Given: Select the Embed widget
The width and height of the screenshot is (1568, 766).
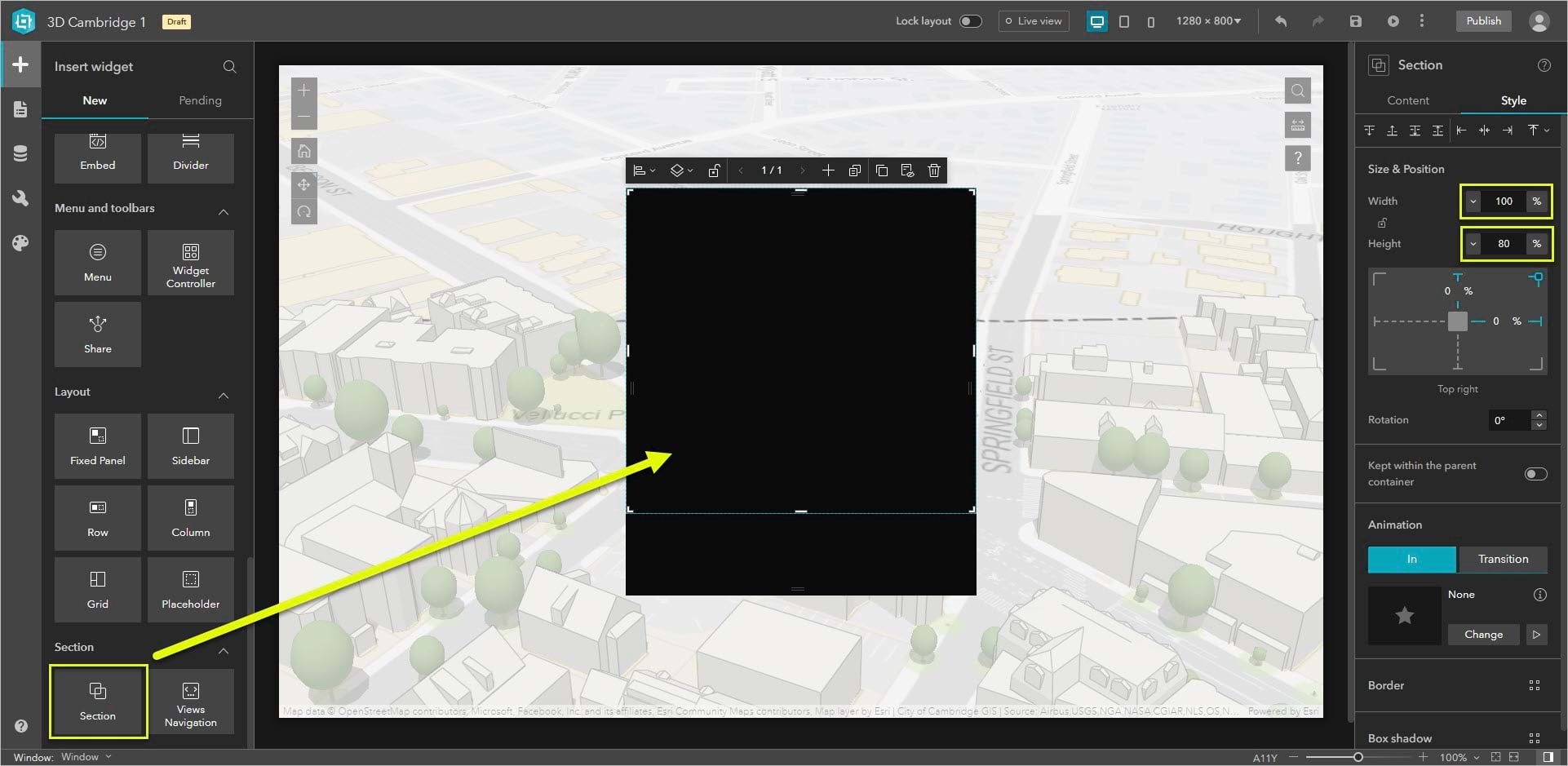Looking at the screenshot, I should (97, 158).
